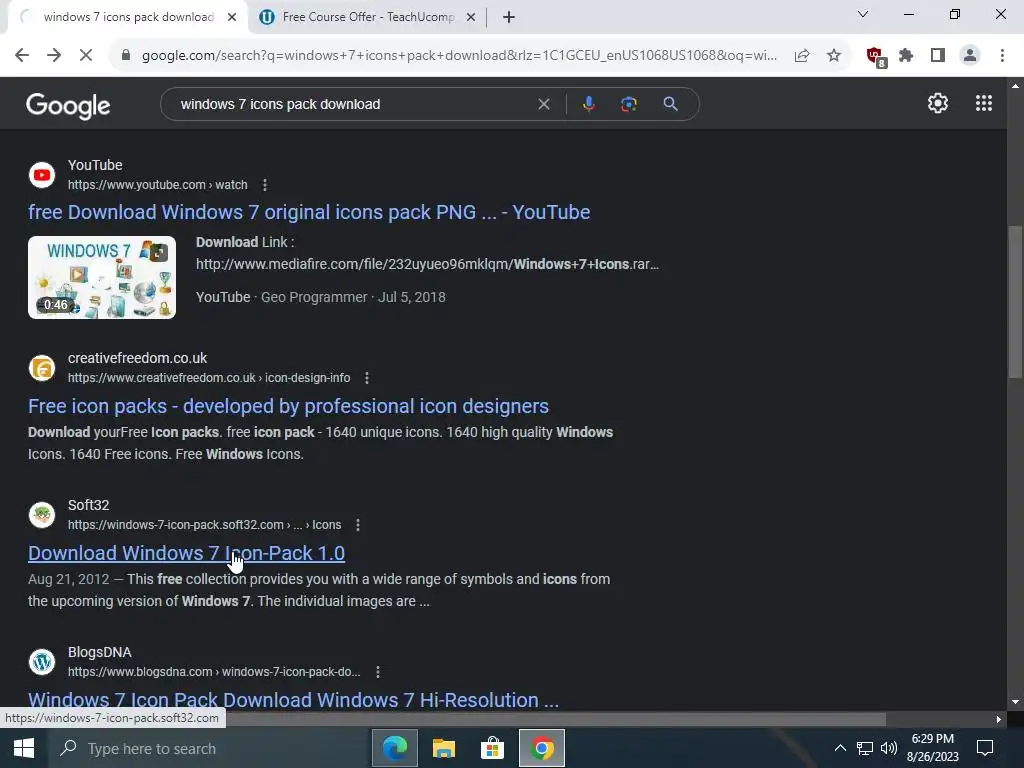Click the taskbar Type here to search box
Screen dimensions: 1024x768
click(x=209, y=748)
